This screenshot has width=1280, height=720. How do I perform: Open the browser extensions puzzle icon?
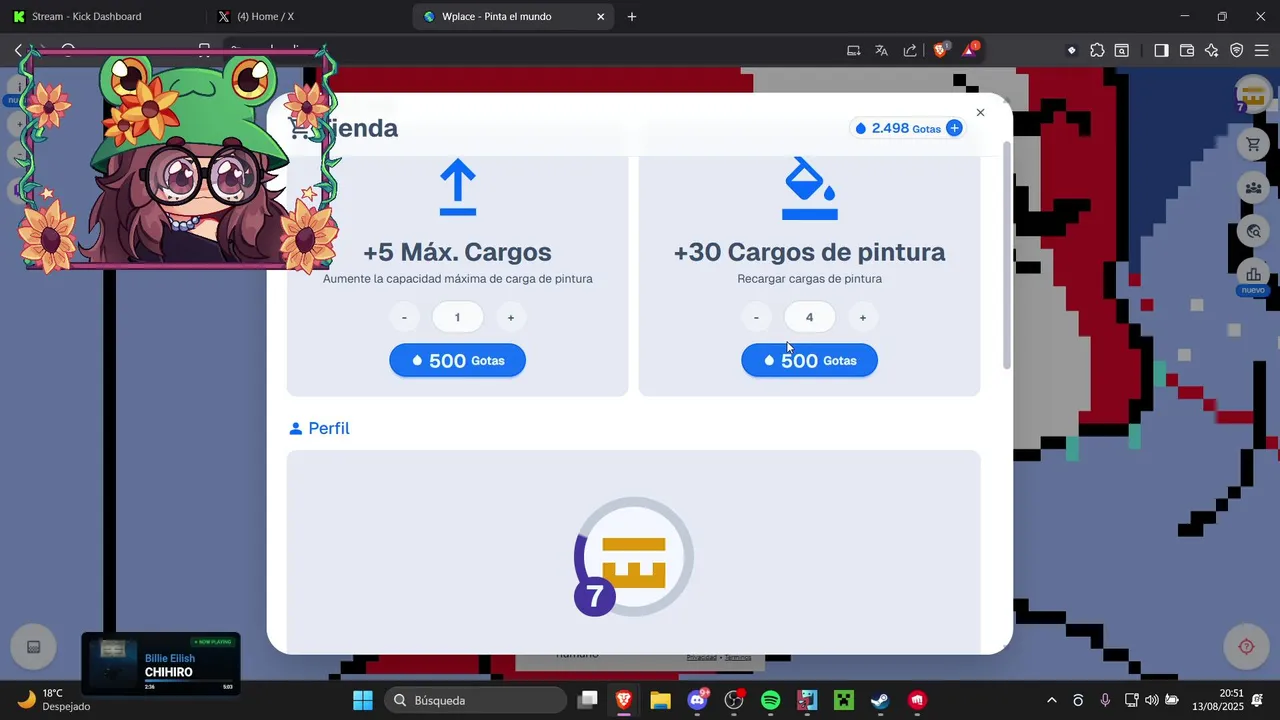[1097, 50]
